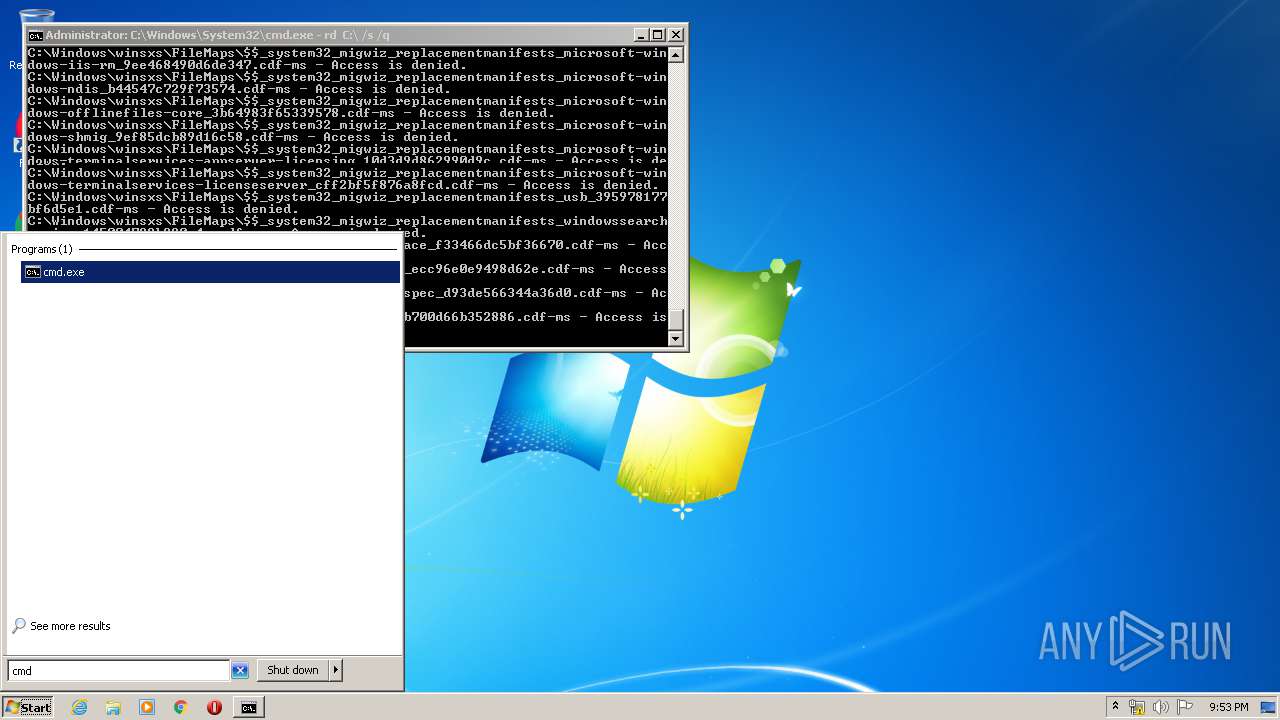Image resolution: width=1280 pixels, height=720 pixels.
Task: Open the network status tray icon
Action: pos(1137,707)
